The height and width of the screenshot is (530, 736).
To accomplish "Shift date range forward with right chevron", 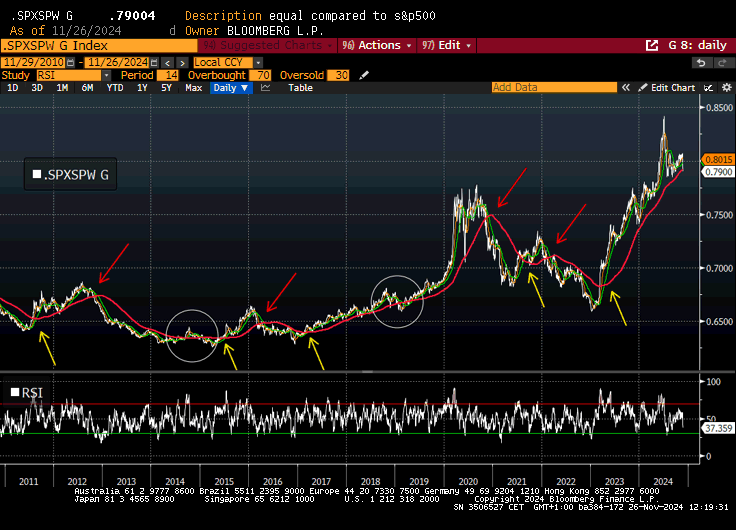I will [183, 62].
